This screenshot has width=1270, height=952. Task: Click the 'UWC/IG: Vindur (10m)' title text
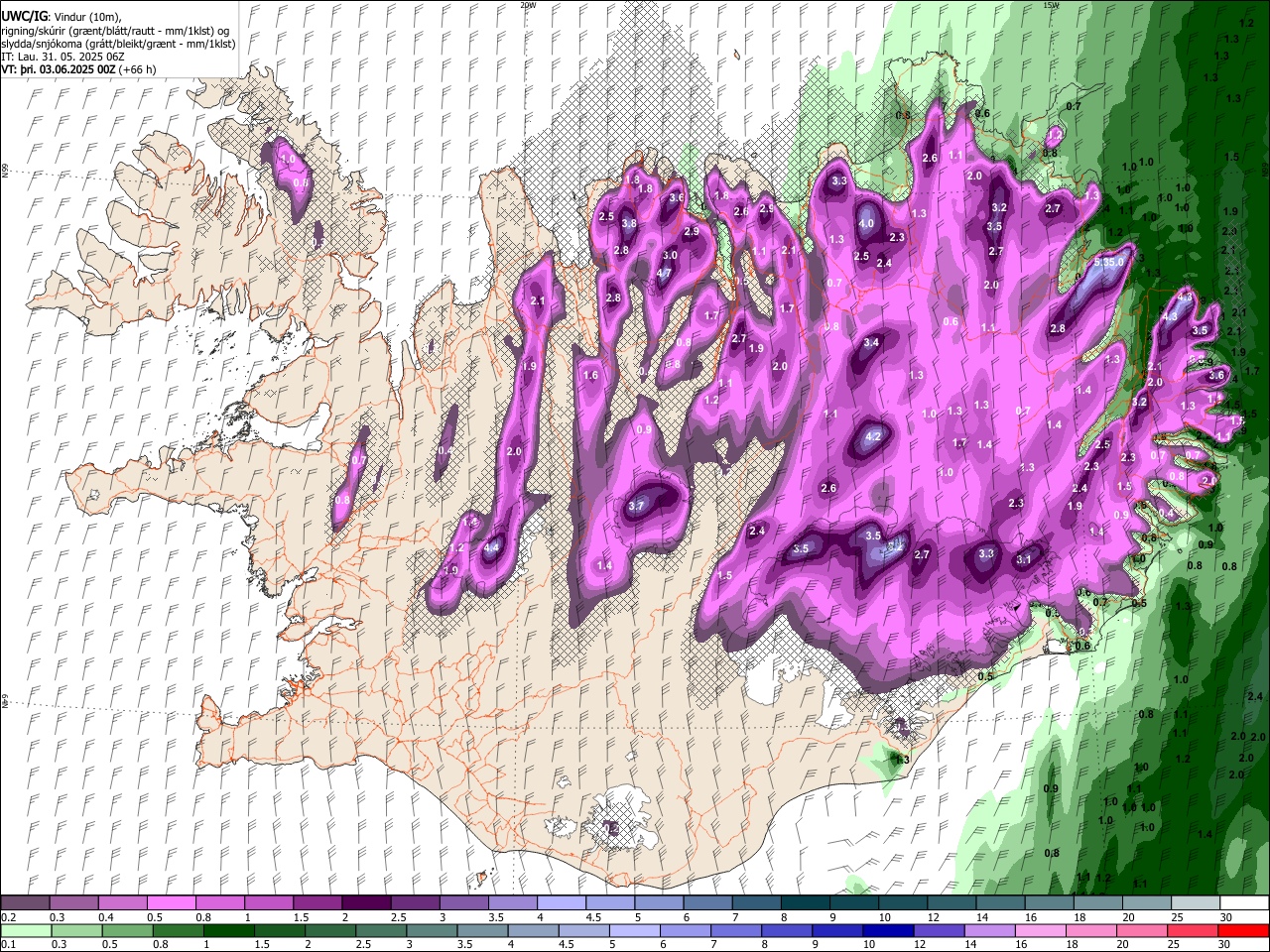[x=61, y=17]
